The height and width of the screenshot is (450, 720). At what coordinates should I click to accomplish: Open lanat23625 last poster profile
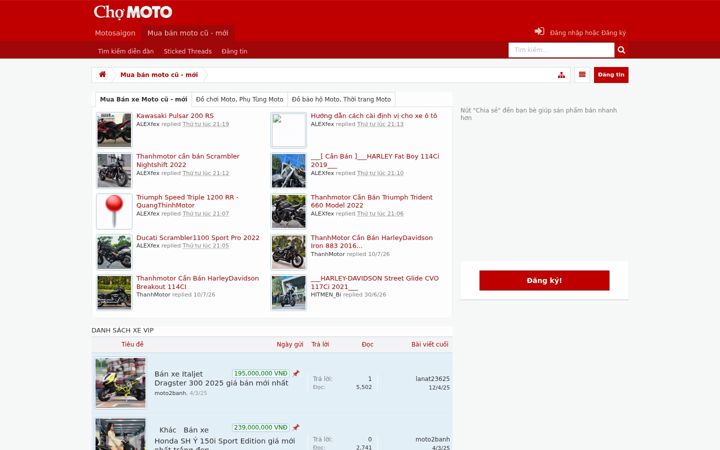[433, 379]
